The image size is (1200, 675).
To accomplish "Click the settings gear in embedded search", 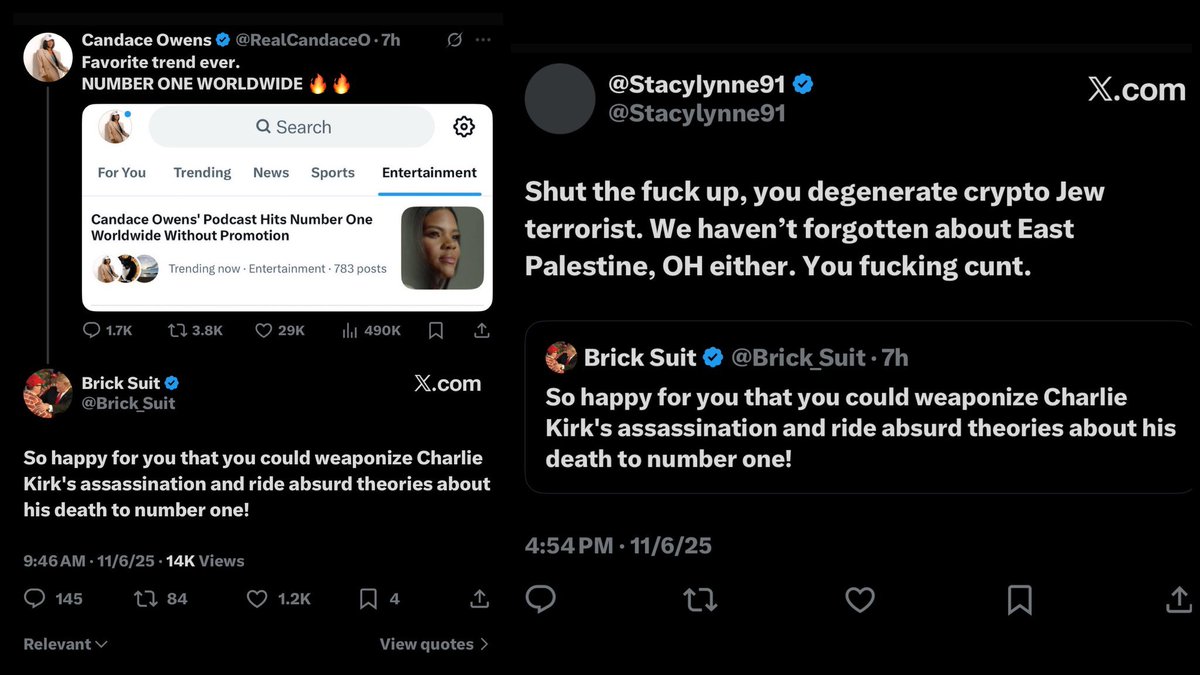I will pos(464,127).
